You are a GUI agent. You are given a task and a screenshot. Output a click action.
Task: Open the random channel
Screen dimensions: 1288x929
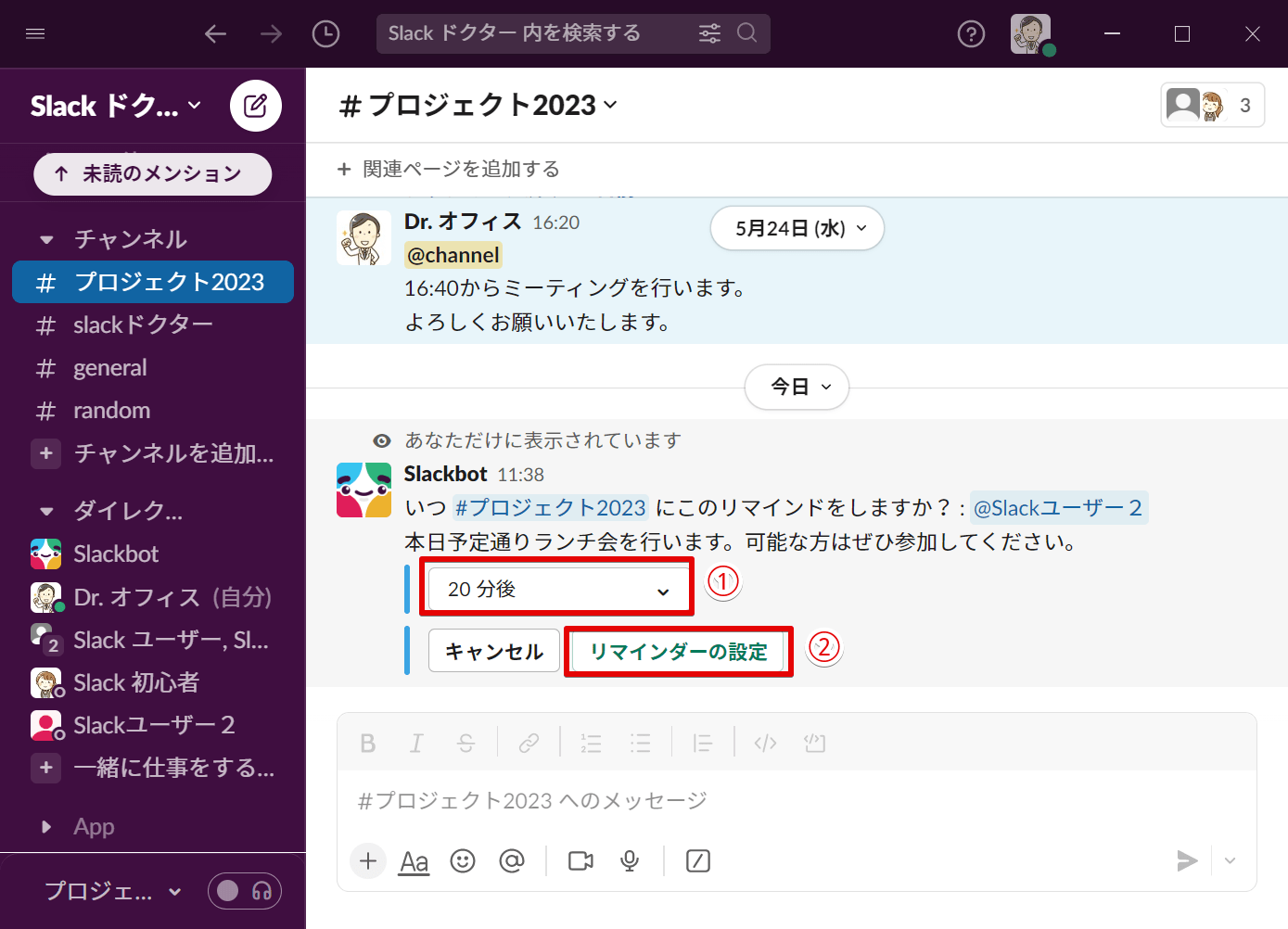point(153,411)
